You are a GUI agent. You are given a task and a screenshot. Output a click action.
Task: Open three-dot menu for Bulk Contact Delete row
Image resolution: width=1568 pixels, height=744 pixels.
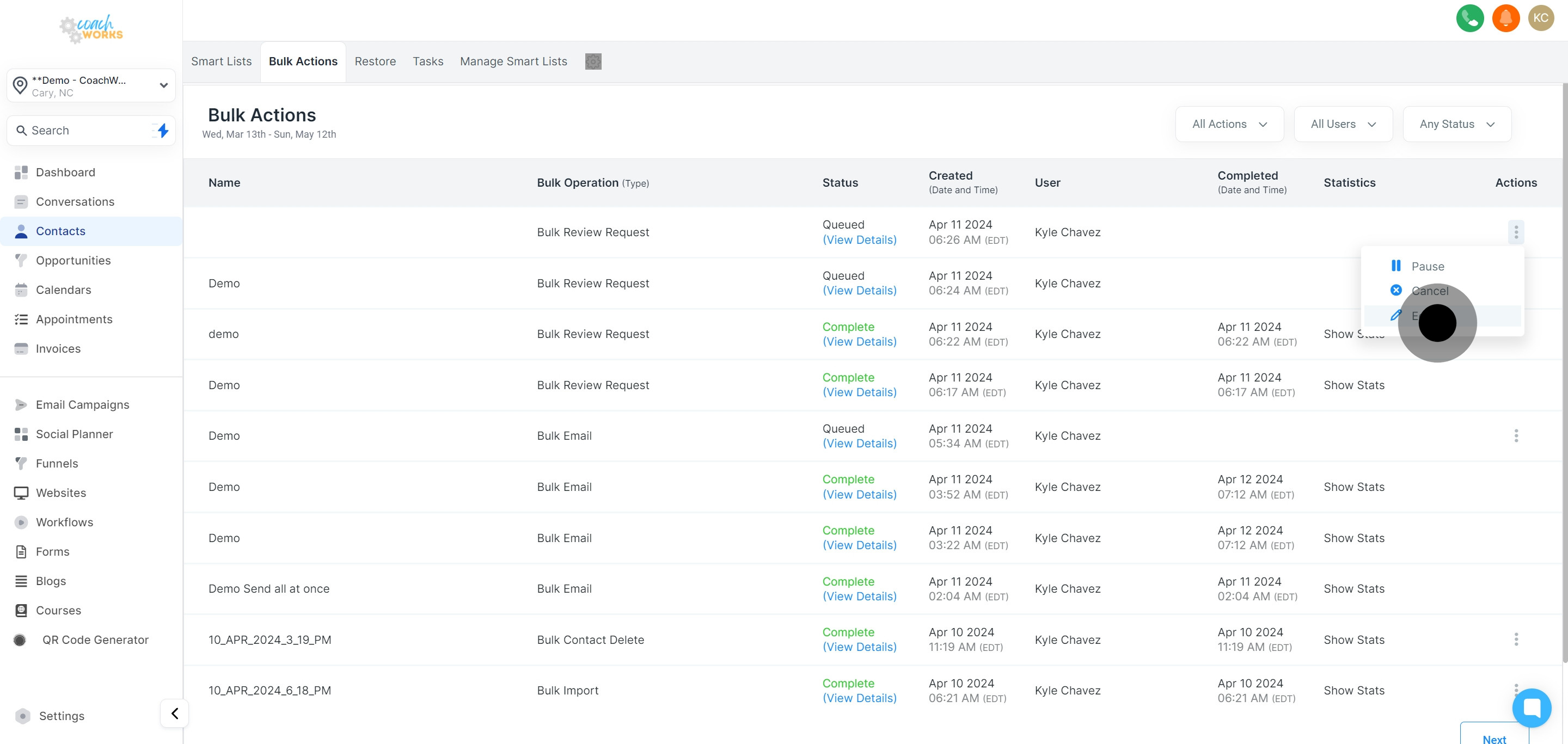tap(1516, 640)
